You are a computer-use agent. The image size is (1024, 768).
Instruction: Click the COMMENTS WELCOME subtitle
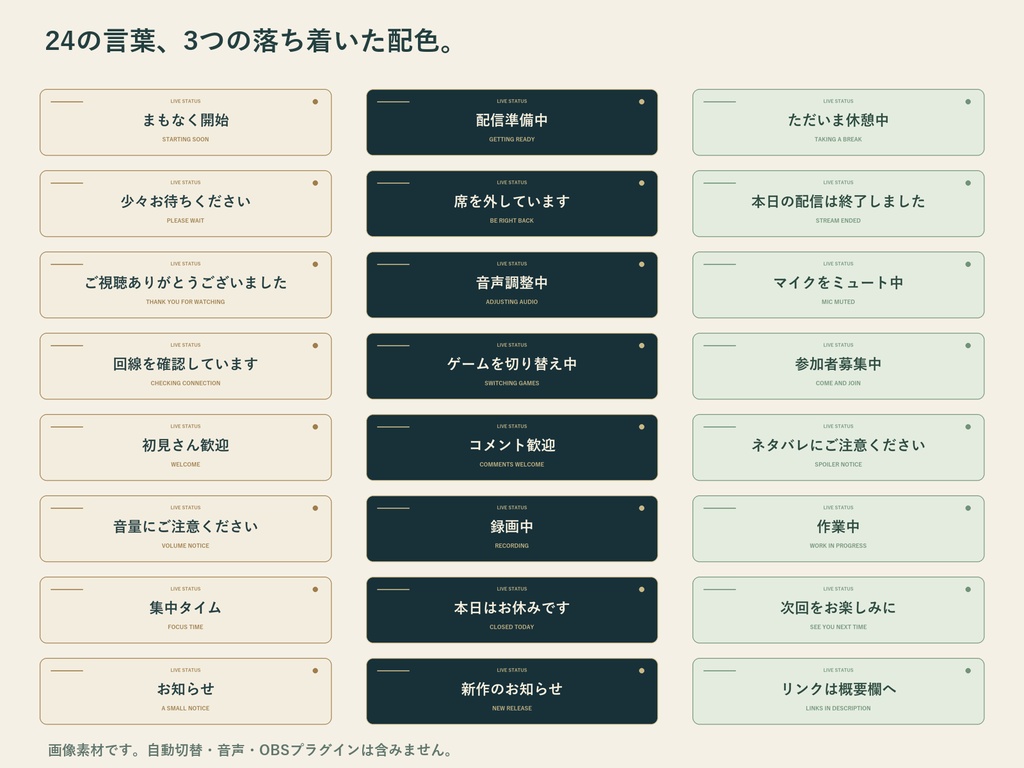[x=512, y=464]
